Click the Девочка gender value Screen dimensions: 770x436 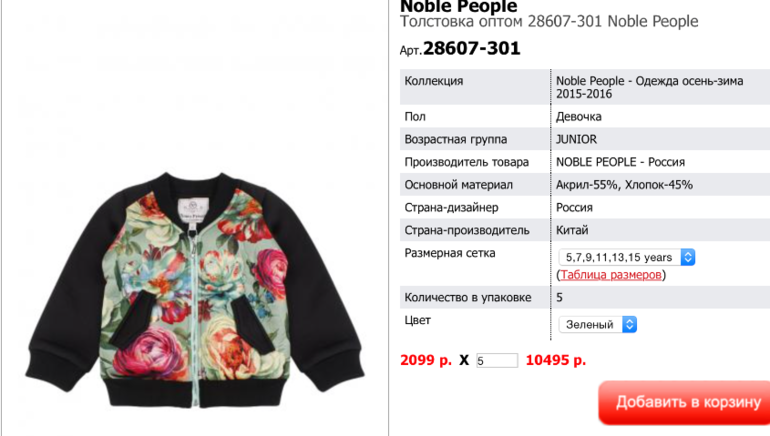tap(578, 117)
